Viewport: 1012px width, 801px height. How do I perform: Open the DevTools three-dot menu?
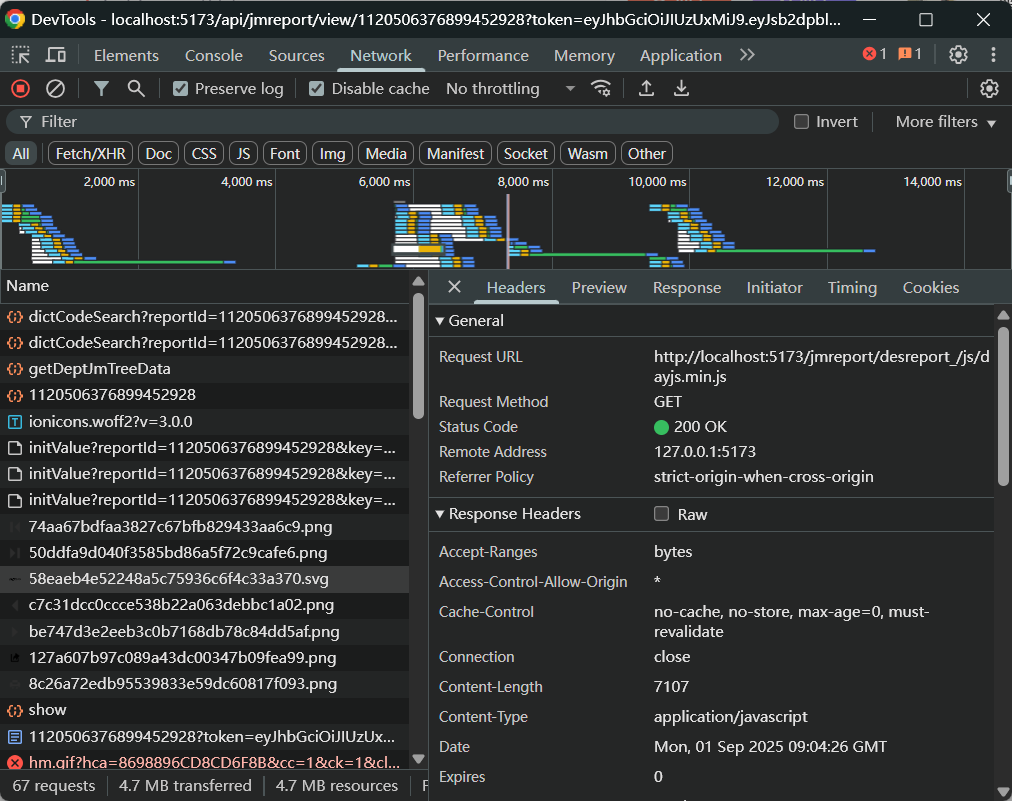pos(993,55)
